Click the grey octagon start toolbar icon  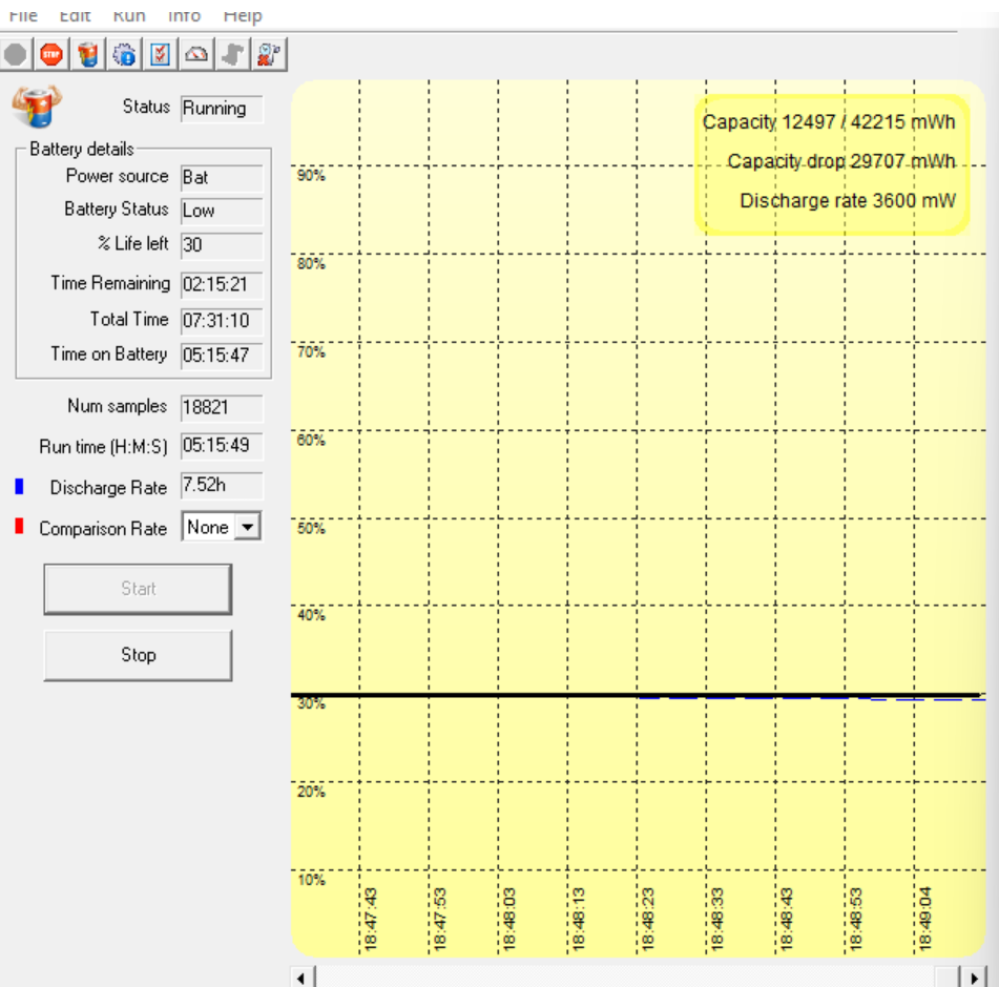tap(15, 54)
